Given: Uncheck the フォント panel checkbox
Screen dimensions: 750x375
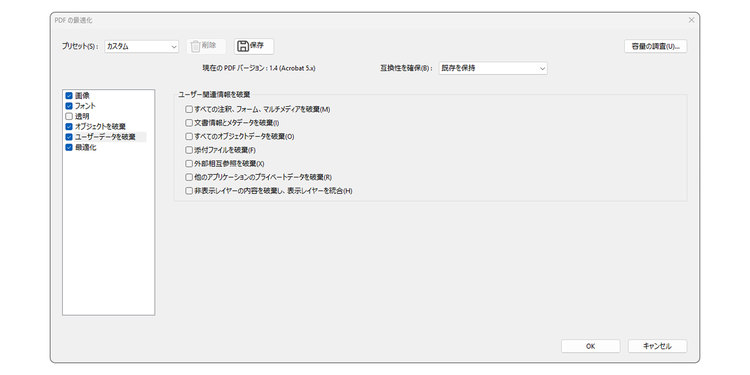Looking at the screenshot, I should pos(69,106).
